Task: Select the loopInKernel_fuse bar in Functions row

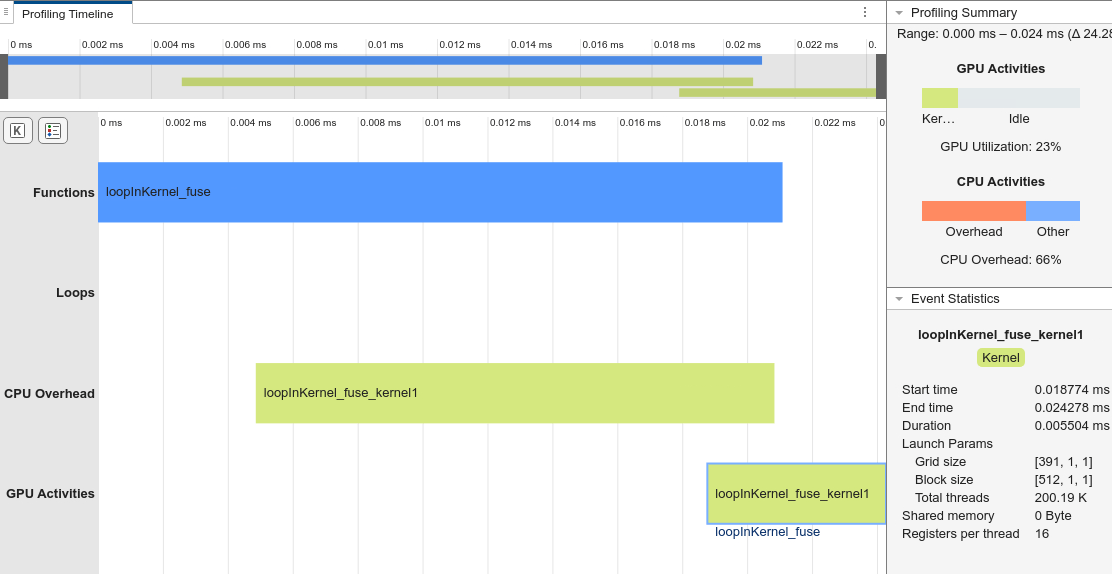Action: (x=440, y=192)
